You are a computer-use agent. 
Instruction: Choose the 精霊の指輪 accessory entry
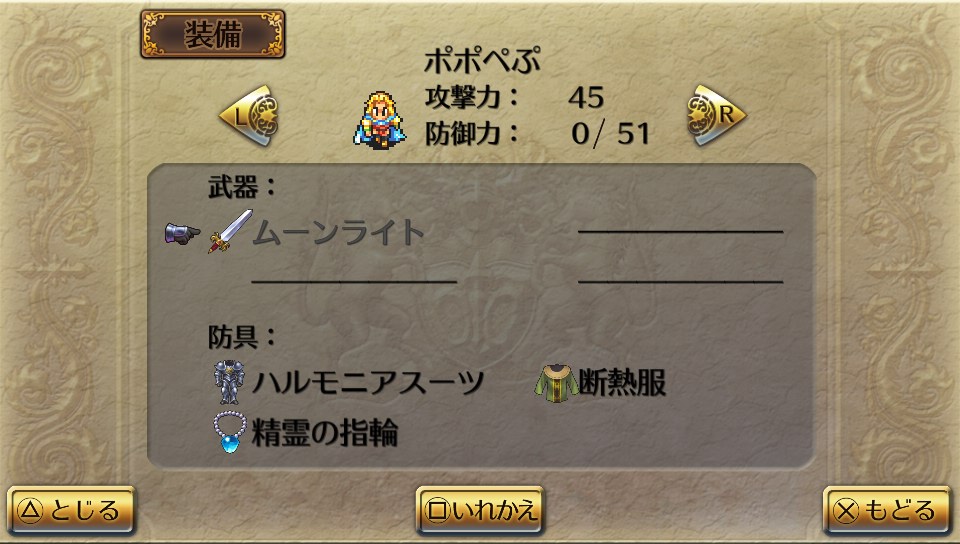click(306, 432)
